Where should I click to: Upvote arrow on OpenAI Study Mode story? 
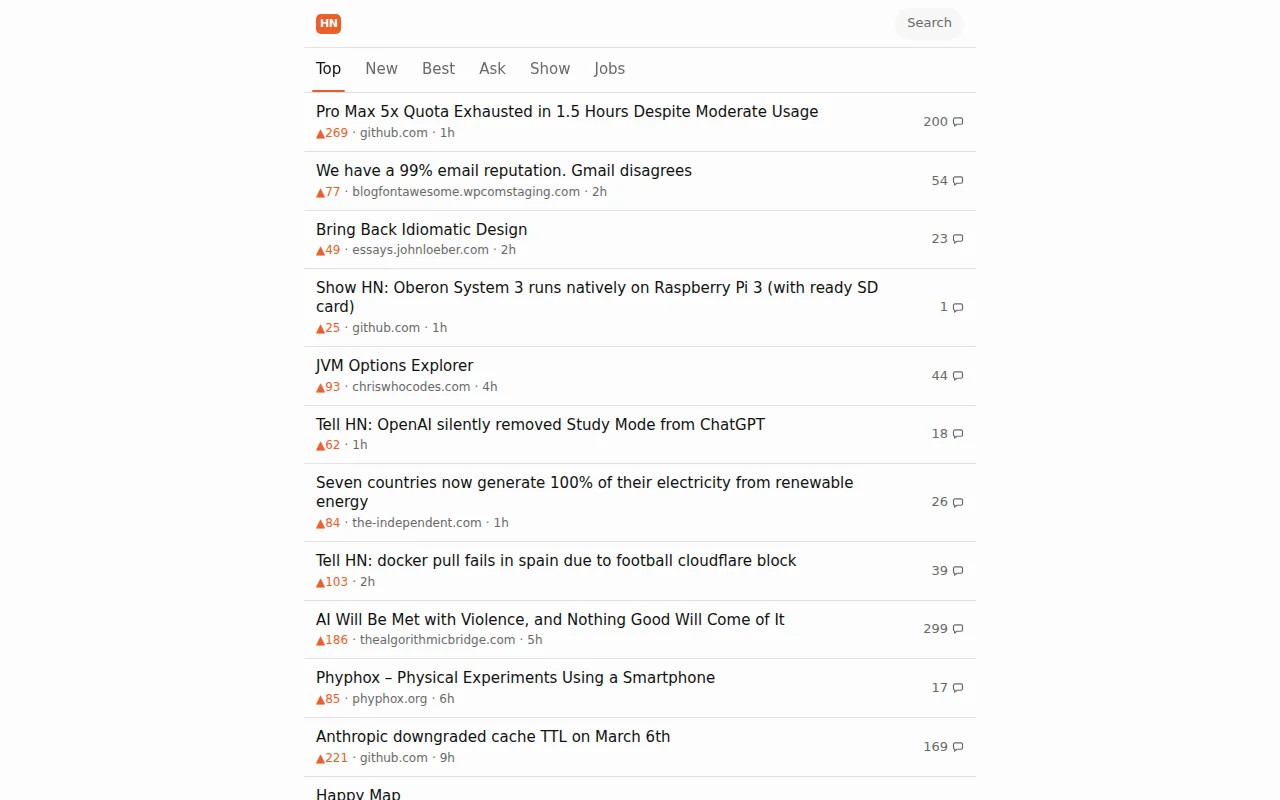321,445
